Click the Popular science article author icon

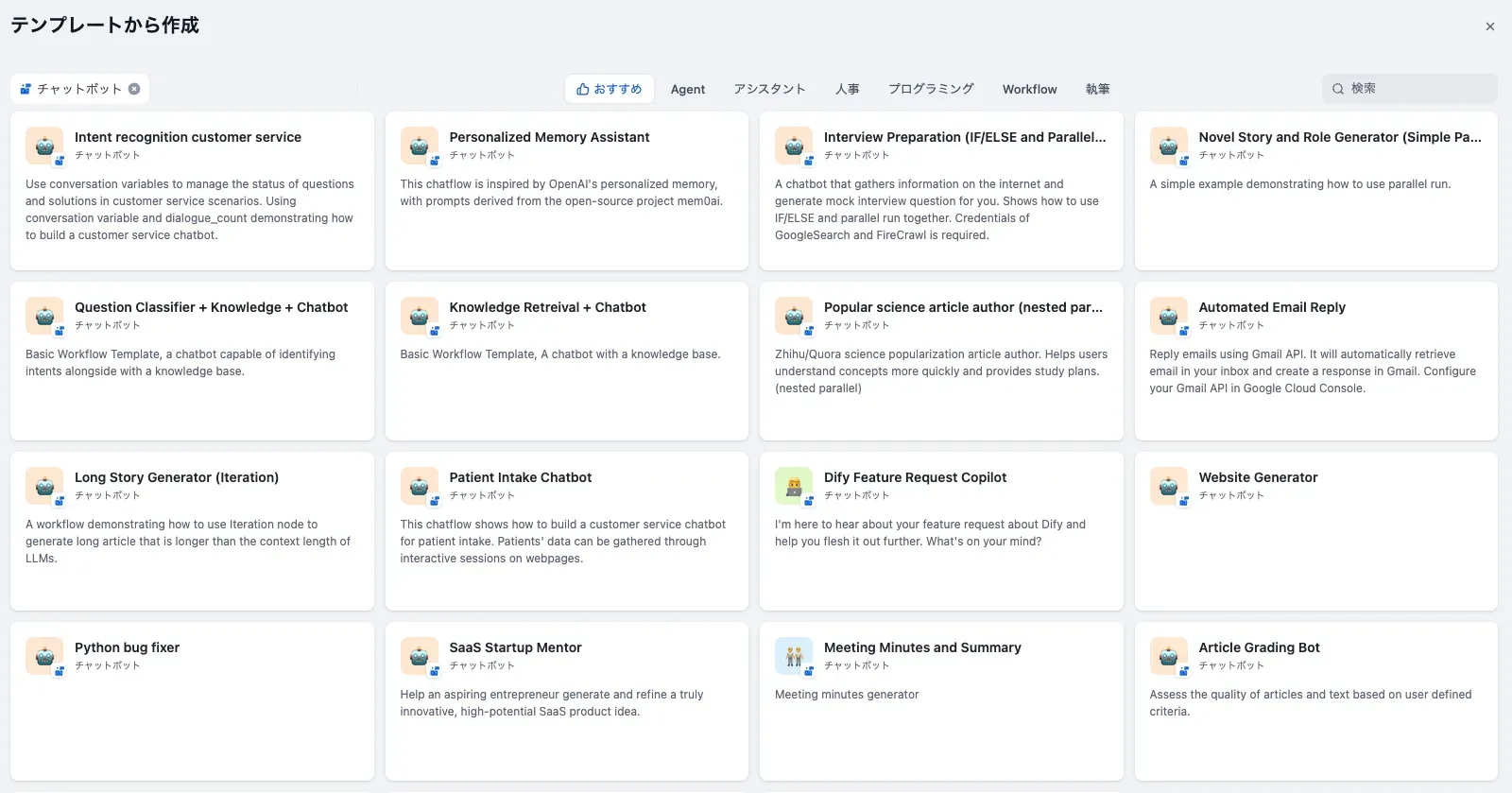tap(794, 316)
